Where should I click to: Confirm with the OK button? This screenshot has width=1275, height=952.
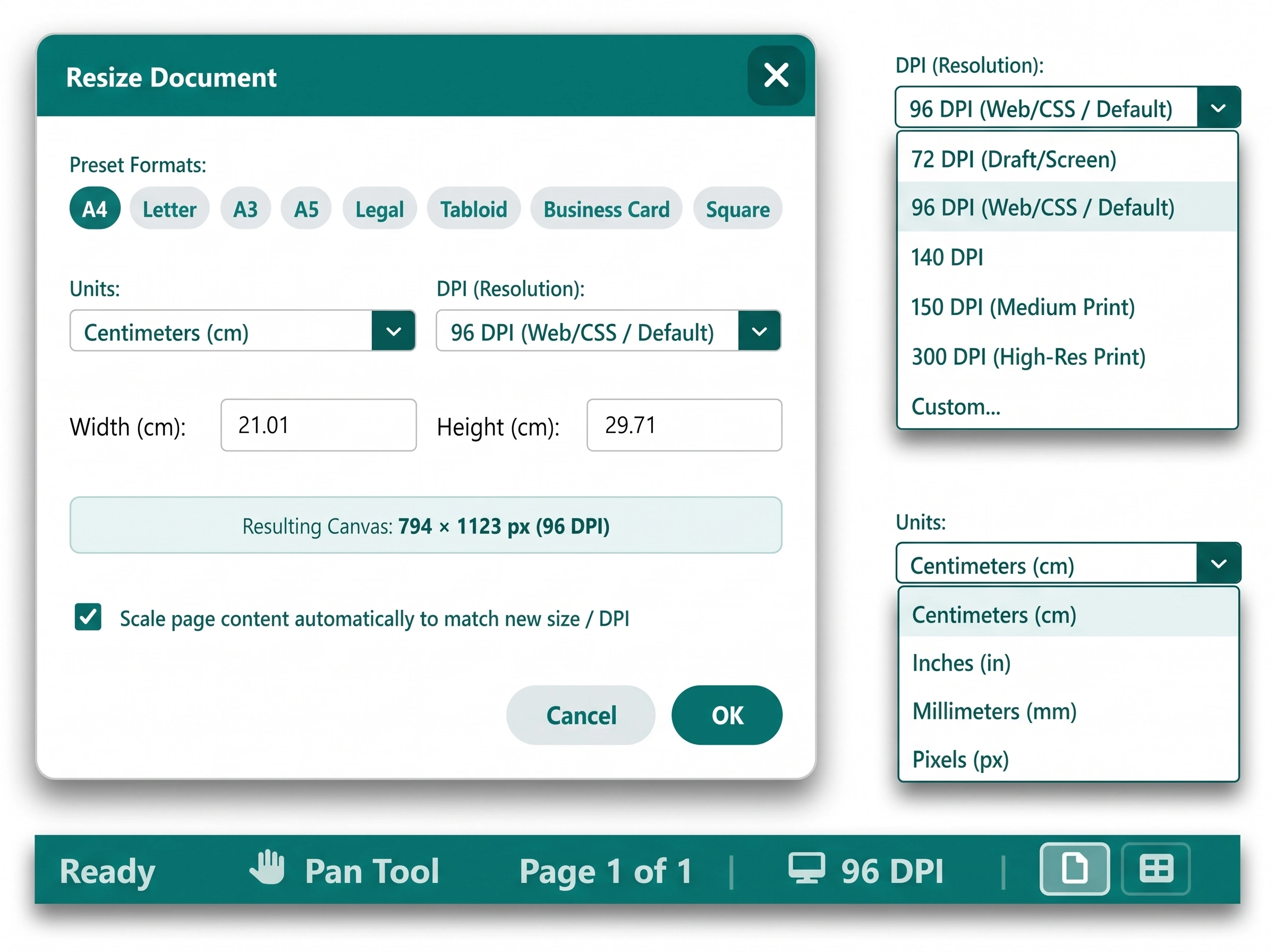(x=727, y=715)
